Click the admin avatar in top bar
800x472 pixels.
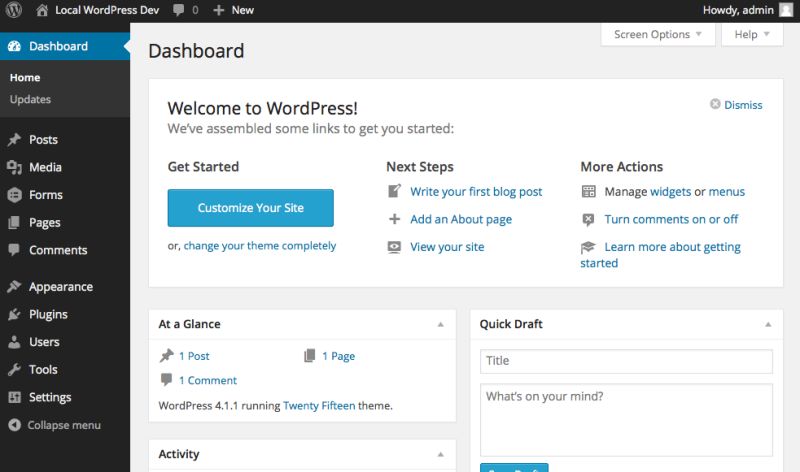coord(786,10)
